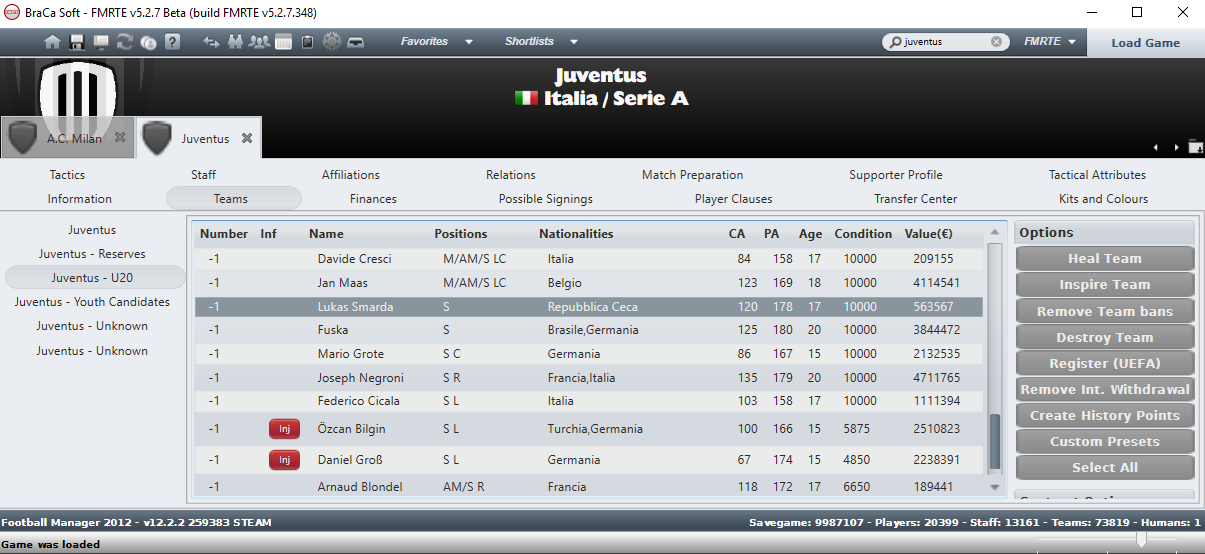Image resolution: width=1205 pixels, height=554 pixels.
Task: Click the Inj badge for Özcan Bilgin
Action: [284, 429]
